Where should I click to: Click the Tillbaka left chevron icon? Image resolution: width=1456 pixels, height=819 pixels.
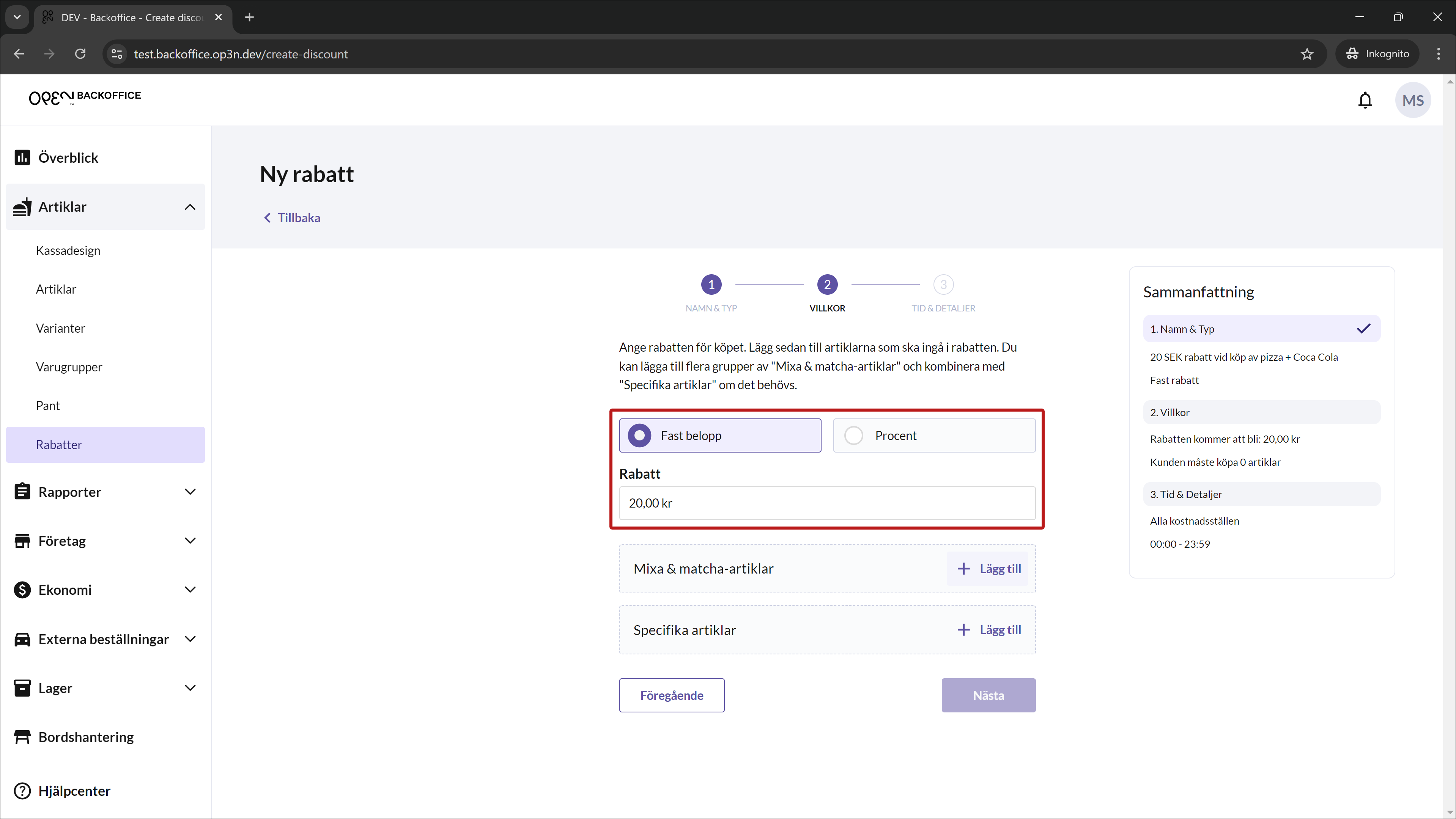[x=268, y=218]
